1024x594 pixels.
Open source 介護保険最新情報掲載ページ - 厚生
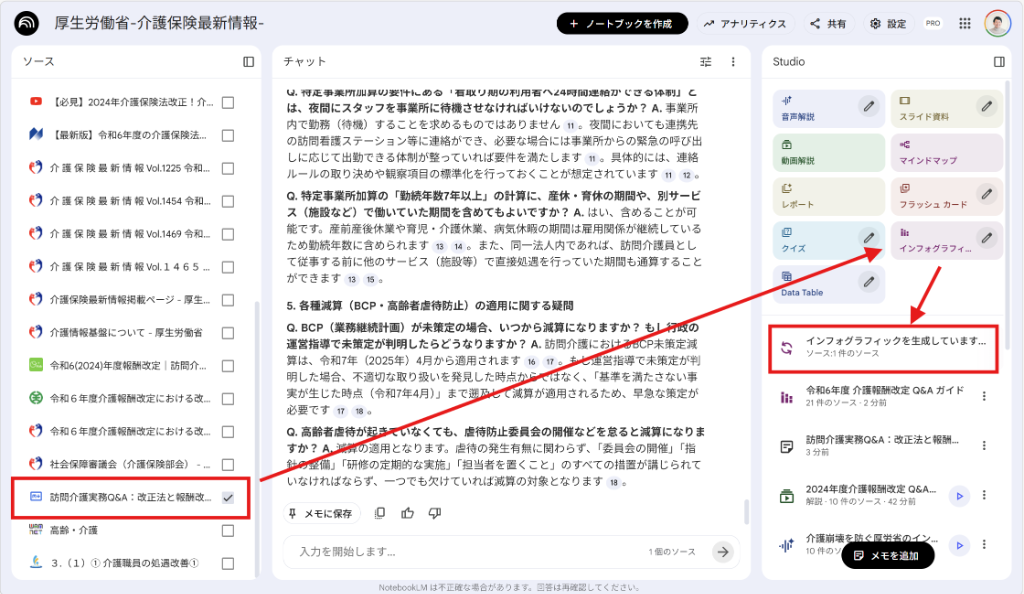coord(130,300)
